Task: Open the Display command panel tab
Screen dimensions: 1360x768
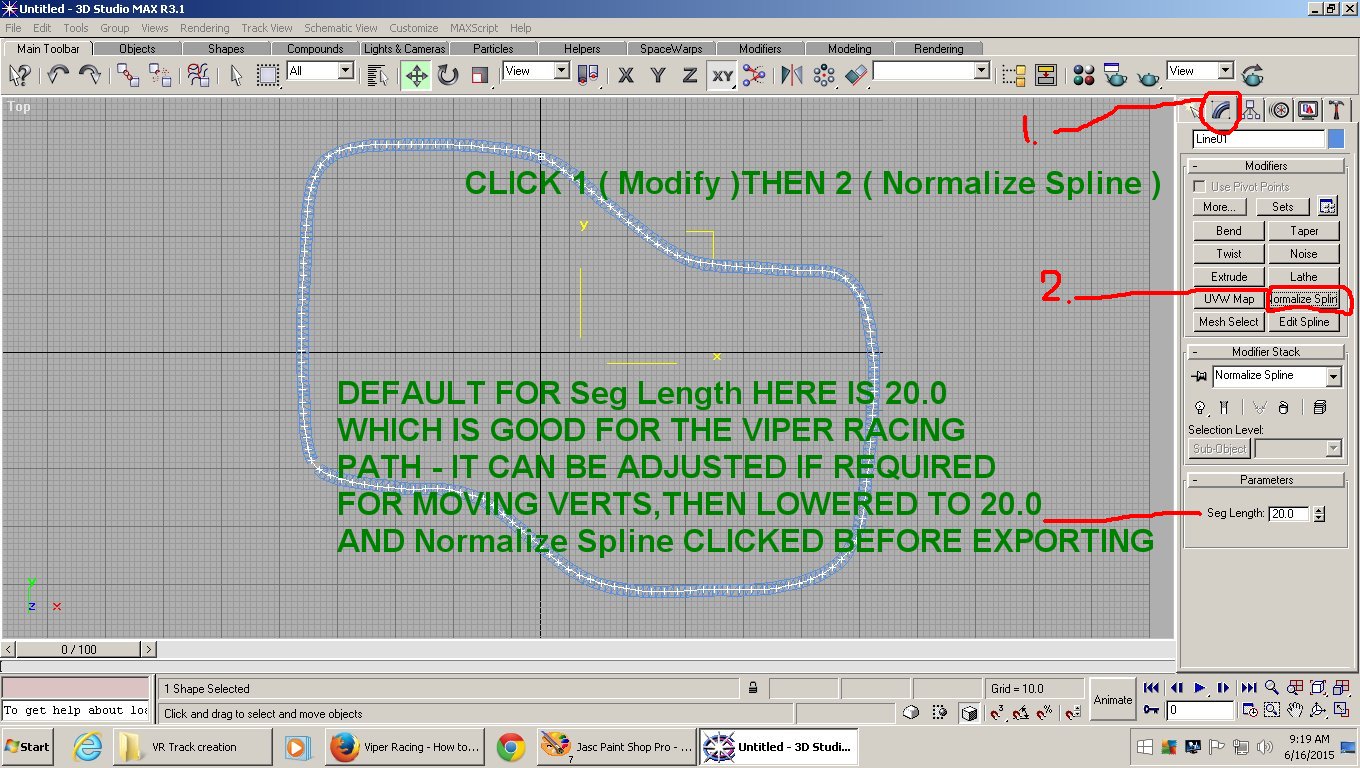Action: click(1307, 110)
